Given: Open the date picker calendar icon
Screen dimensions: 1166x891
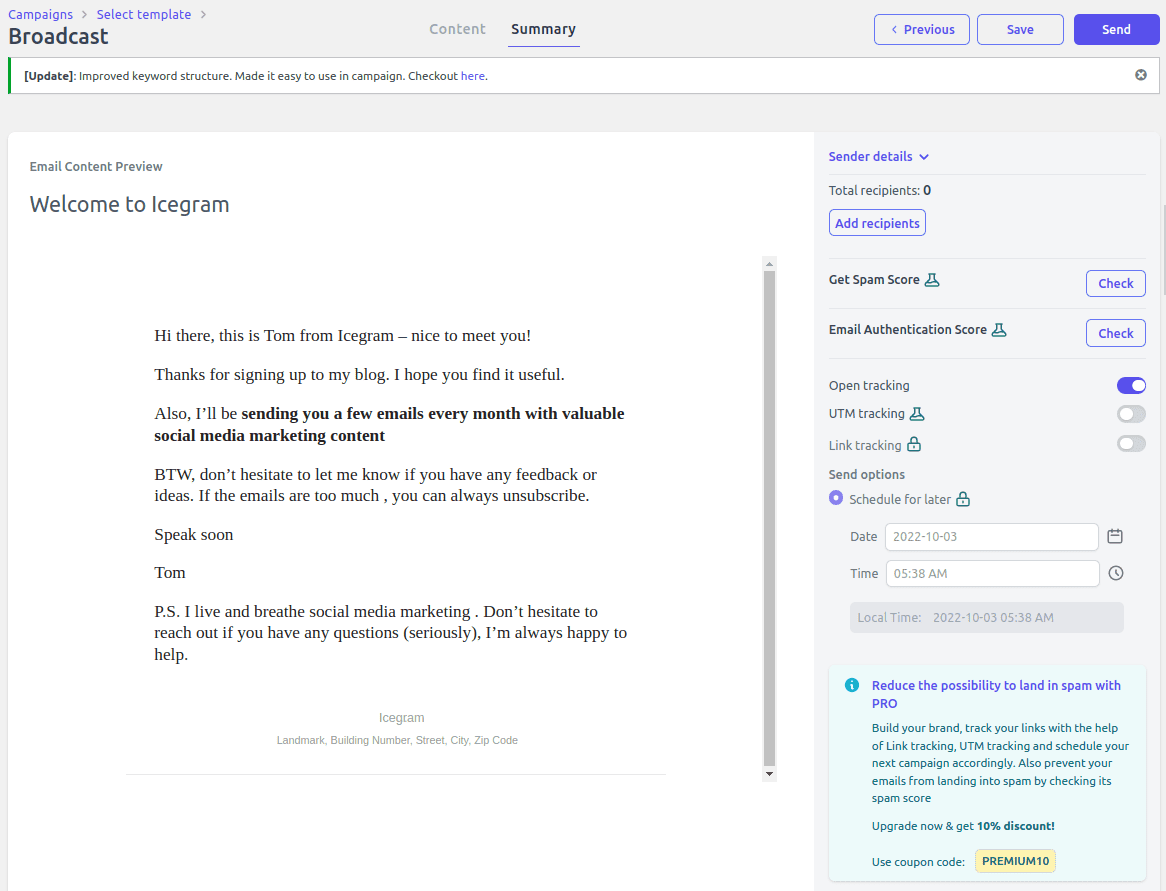Looking at the screenshot, I should coord(1115,536).
